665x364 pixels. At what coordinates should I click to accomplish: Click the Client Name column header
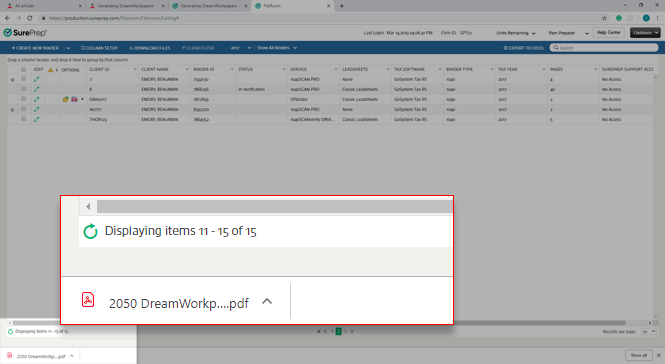155,70
